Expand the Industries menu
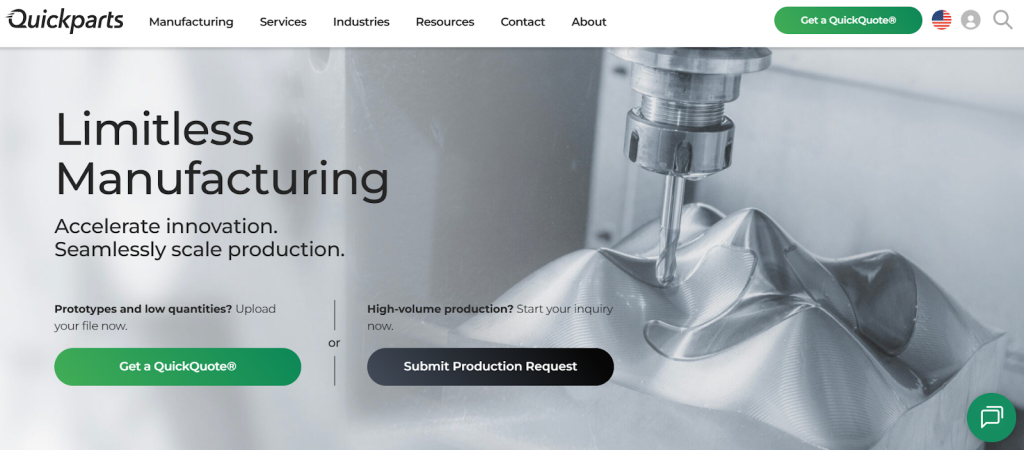Viewport: 1024px width, 450px height. pyautogui.click(x=361, y=22)
